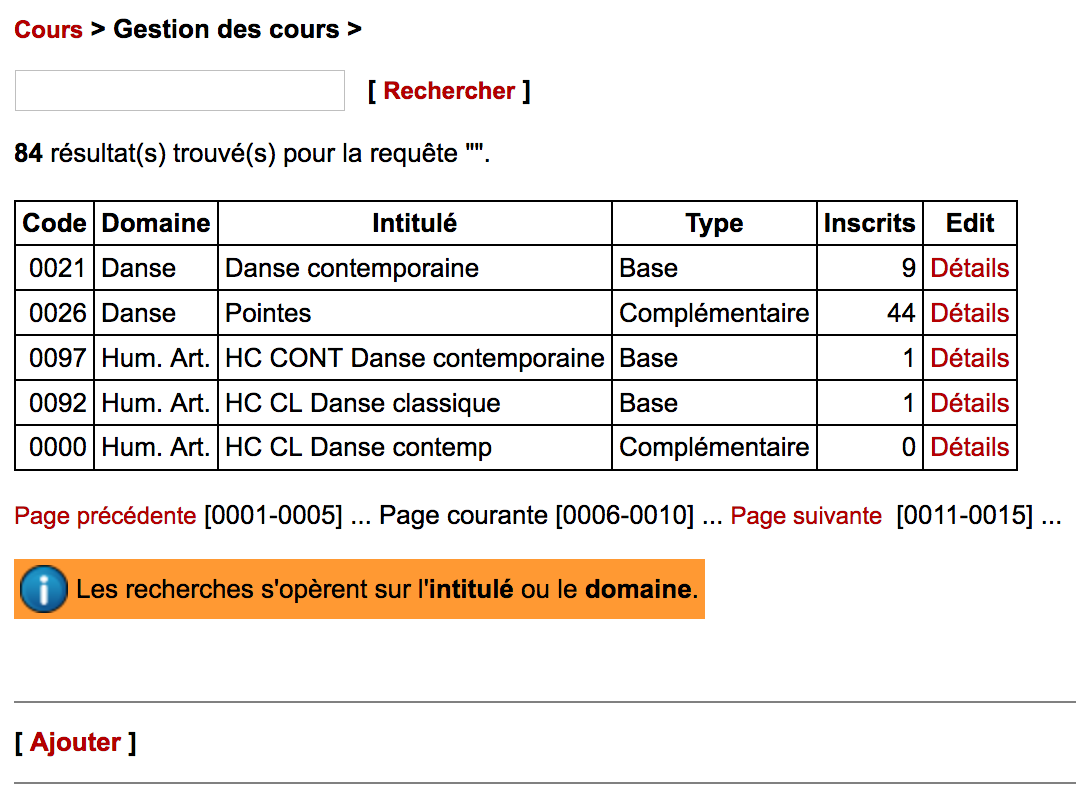The width and height of the screenshot is (1076, 796).
Task: Click the Domaine column header
Action: click(156, 223)
